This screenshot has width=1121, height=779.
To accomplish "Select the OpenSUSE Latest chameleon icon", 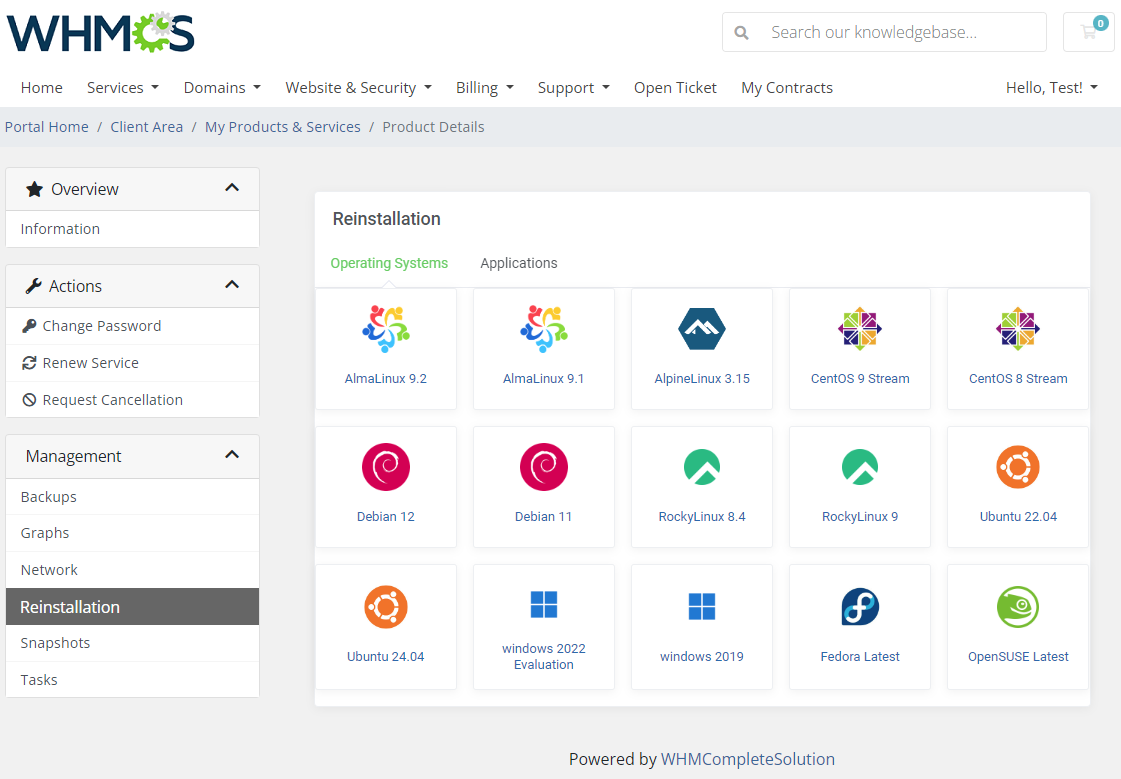I will [x=1018, y=607].
